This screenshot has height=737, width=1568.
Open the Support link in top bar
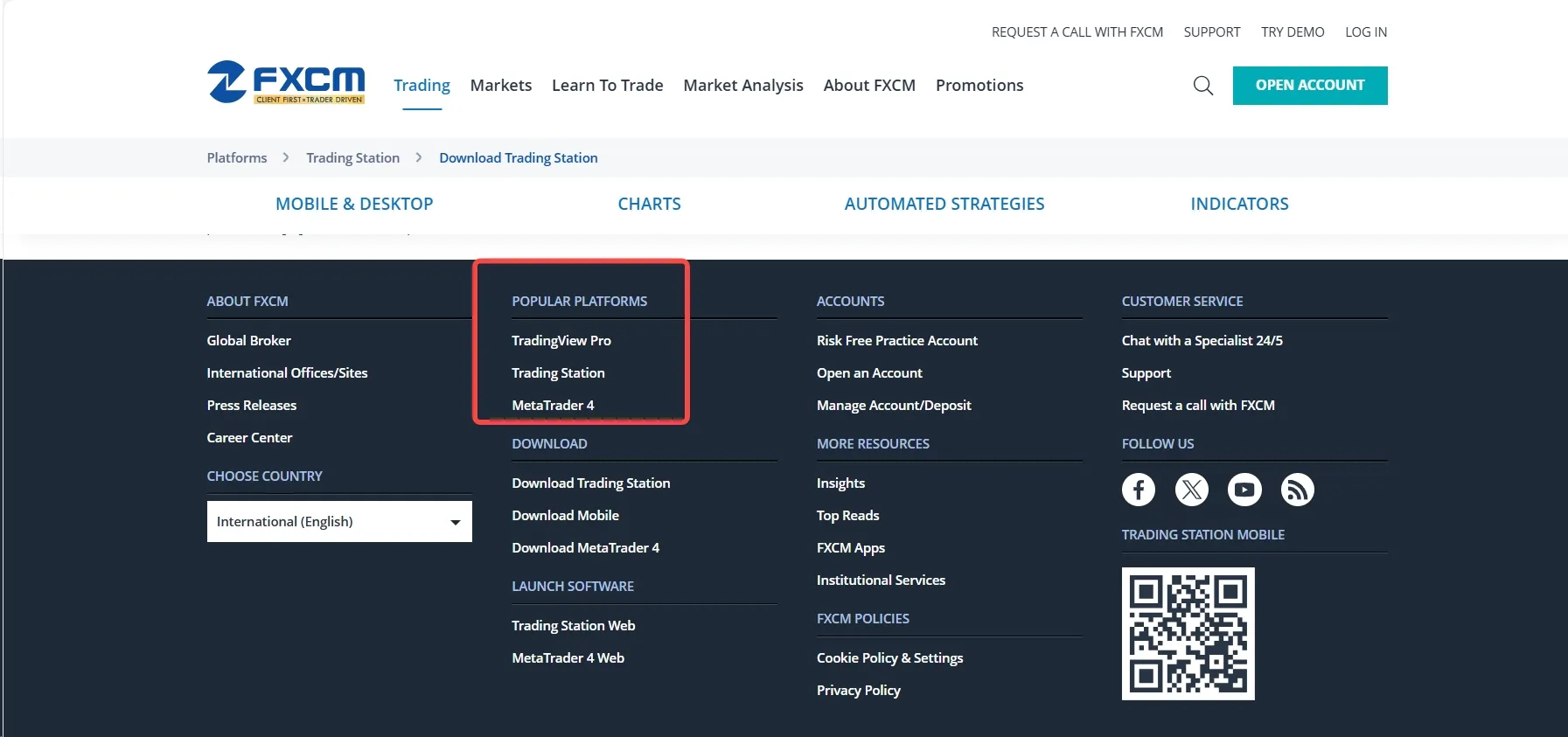(x=1212, y=32)
